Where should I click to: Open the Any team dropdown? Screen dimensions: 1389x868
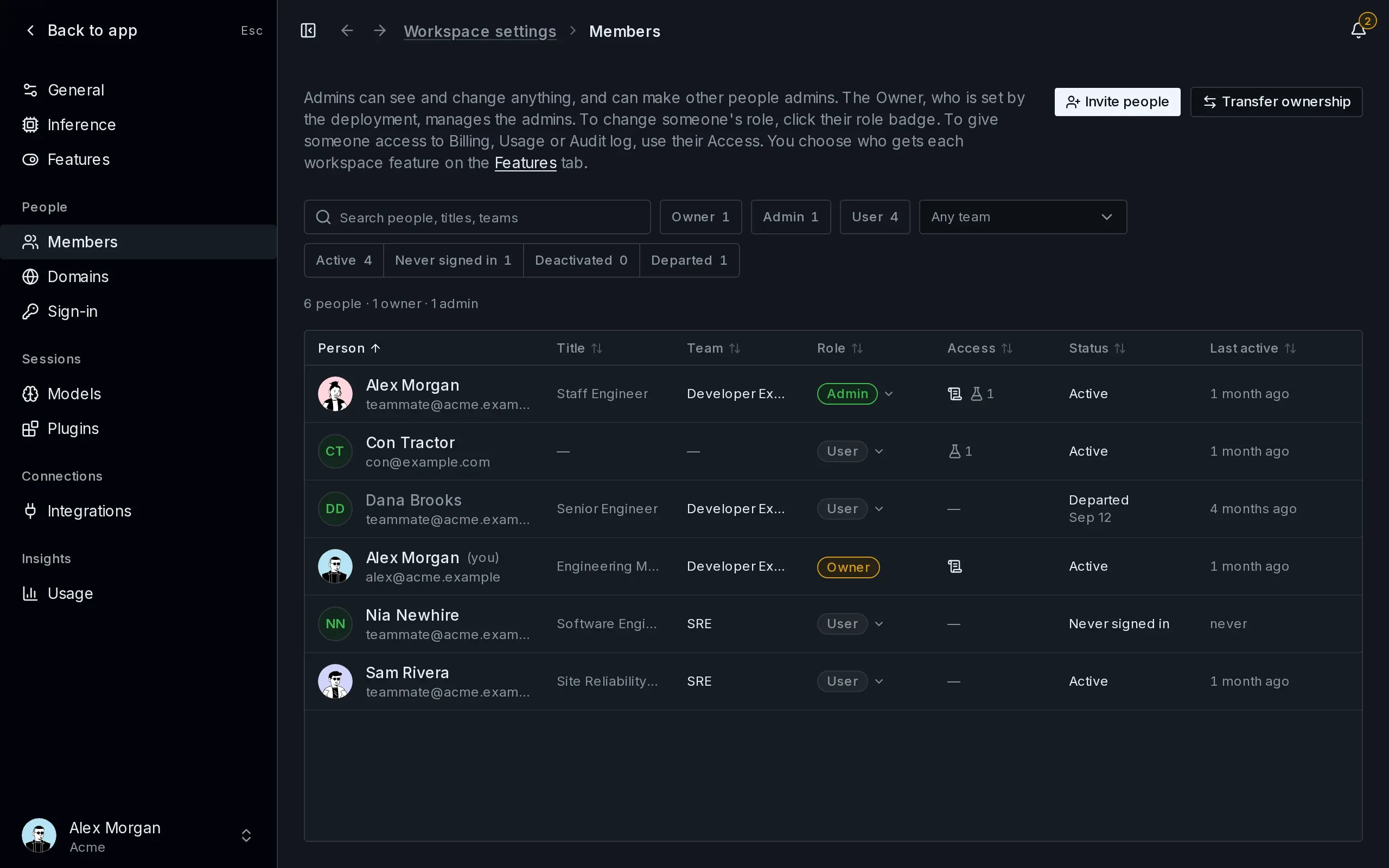[1023, 217]
